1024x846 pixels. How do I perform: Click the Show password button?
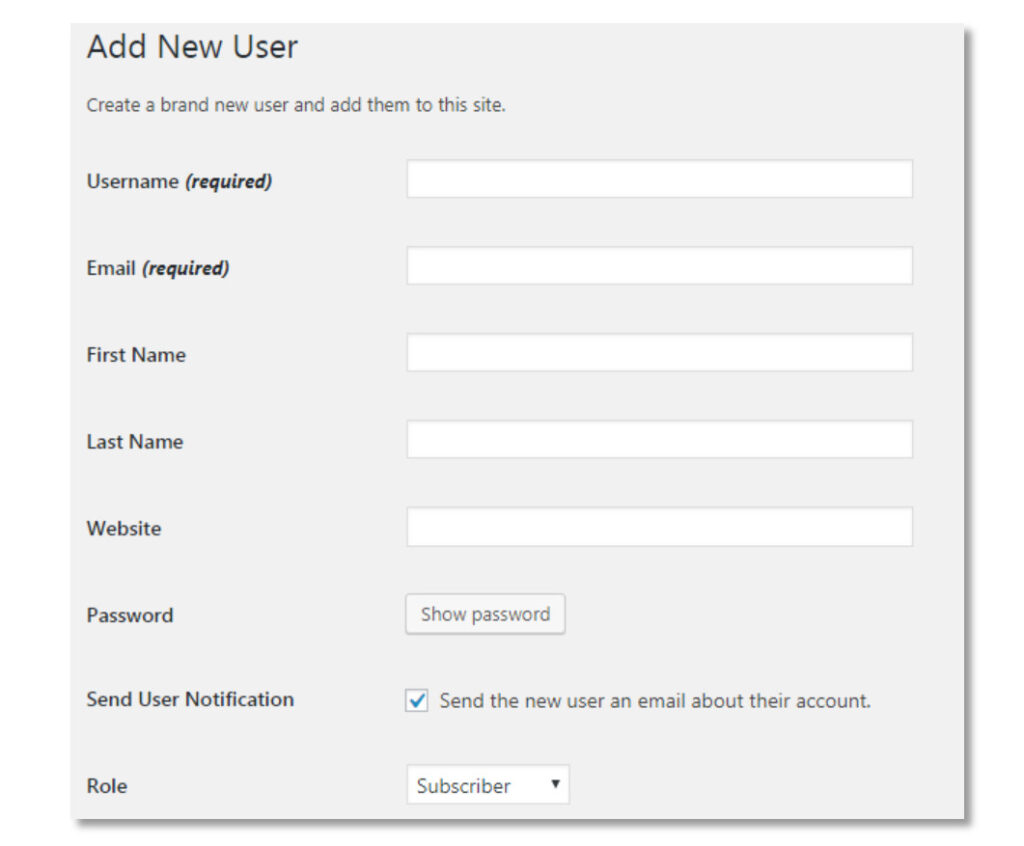(485, 614)
